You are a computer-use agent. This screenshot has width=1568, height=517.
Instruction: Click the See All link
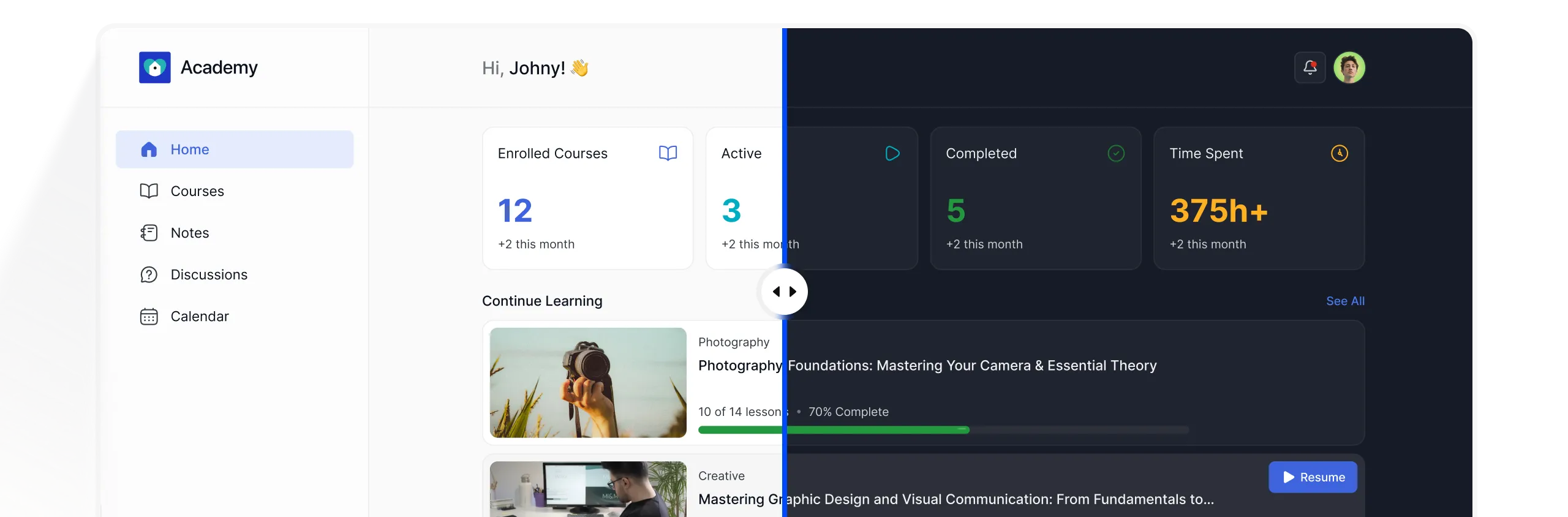[1345, 301]
